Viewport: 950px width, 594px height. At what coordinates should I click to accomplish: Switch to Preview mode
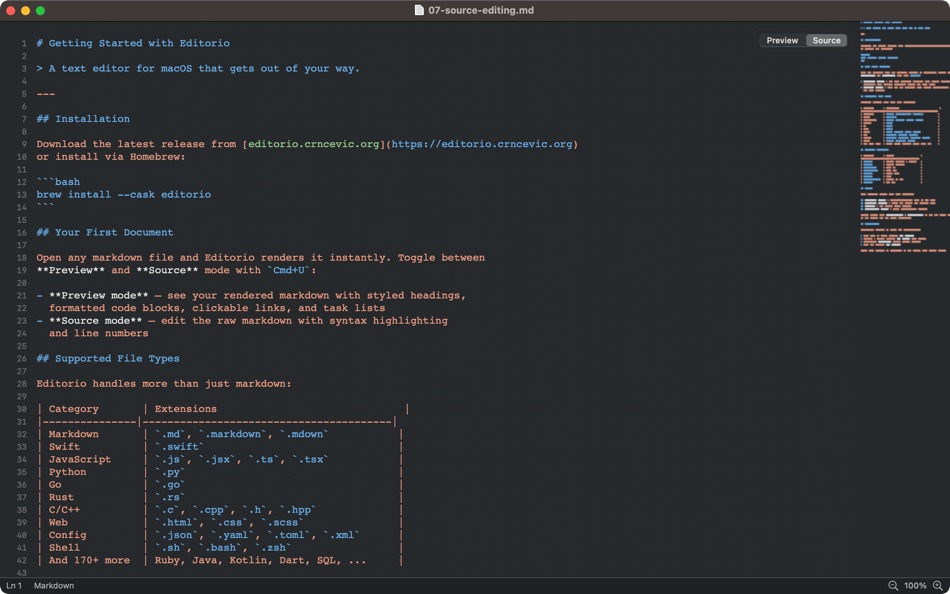tap(782, 41)
